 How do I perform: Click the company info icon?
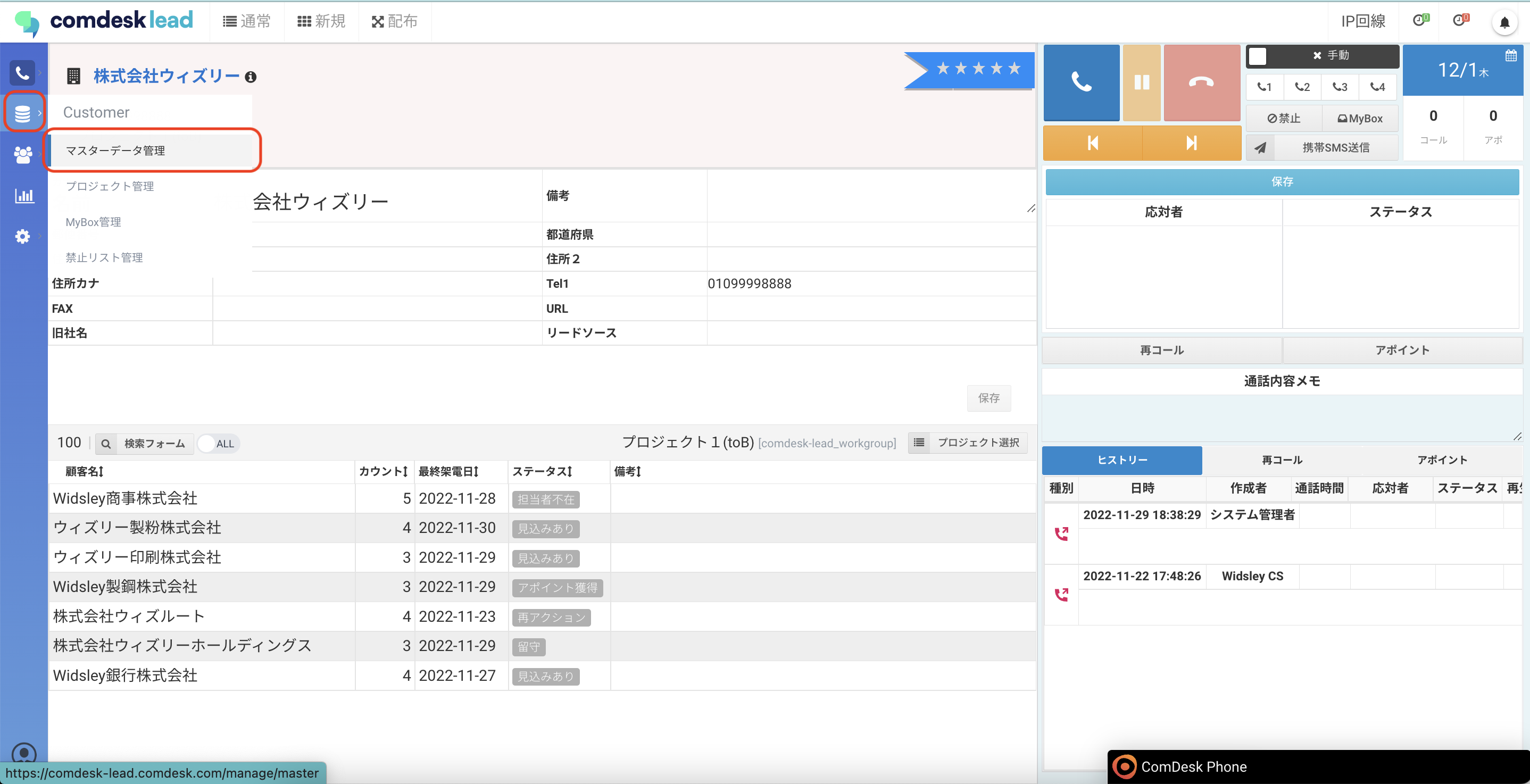click(251, 77)
